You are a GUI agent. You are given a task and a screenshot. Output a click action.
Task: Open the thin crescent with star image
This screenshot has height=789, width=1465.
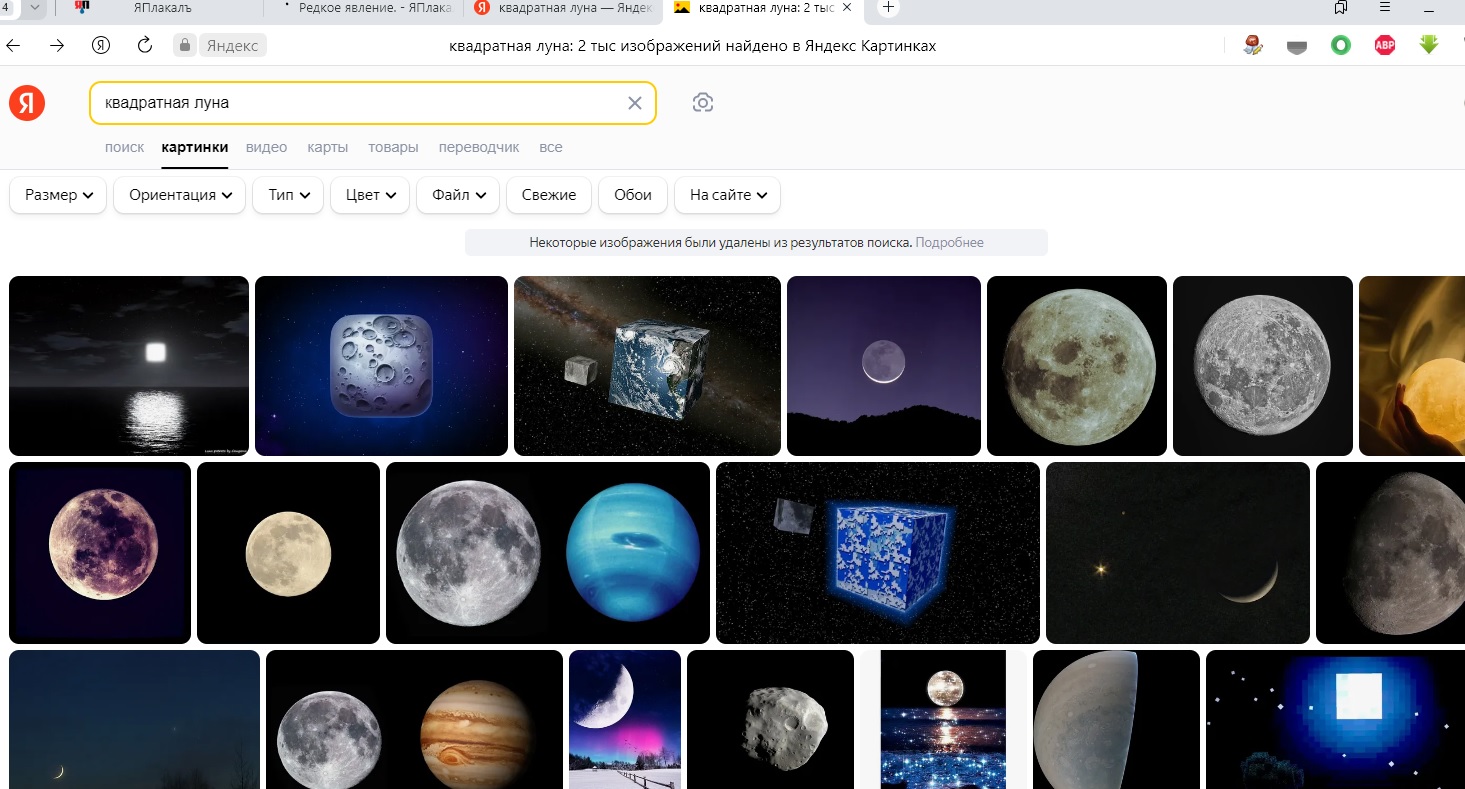1178,553
